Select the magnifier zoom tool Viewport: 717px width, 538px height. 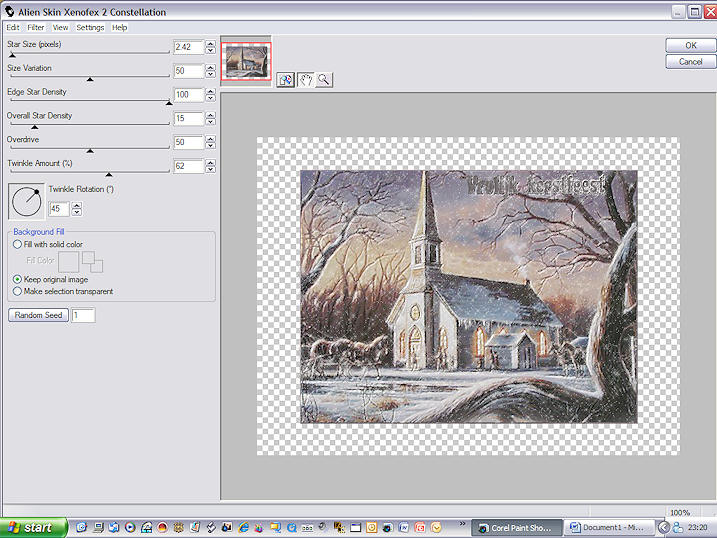(x=324, y=80)
